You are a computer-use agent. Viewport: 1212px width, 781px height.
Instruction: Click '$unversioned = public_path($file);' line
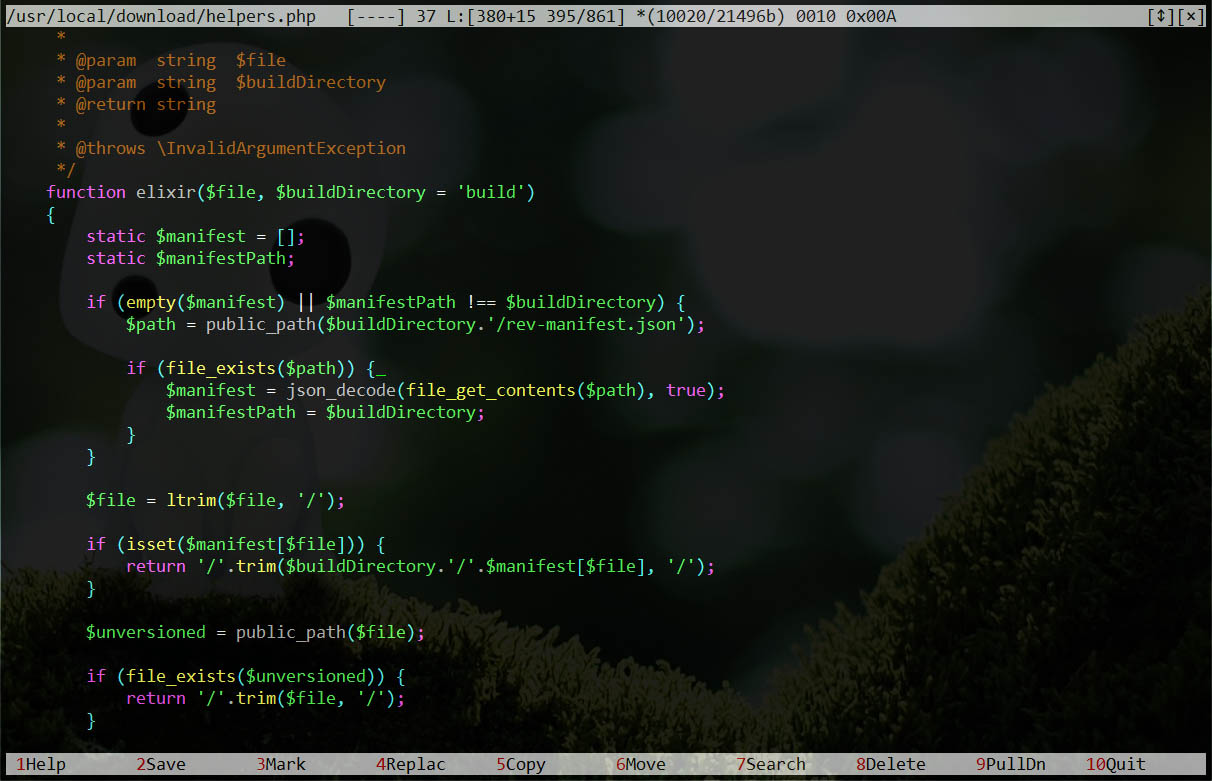(x=256, y=632)
